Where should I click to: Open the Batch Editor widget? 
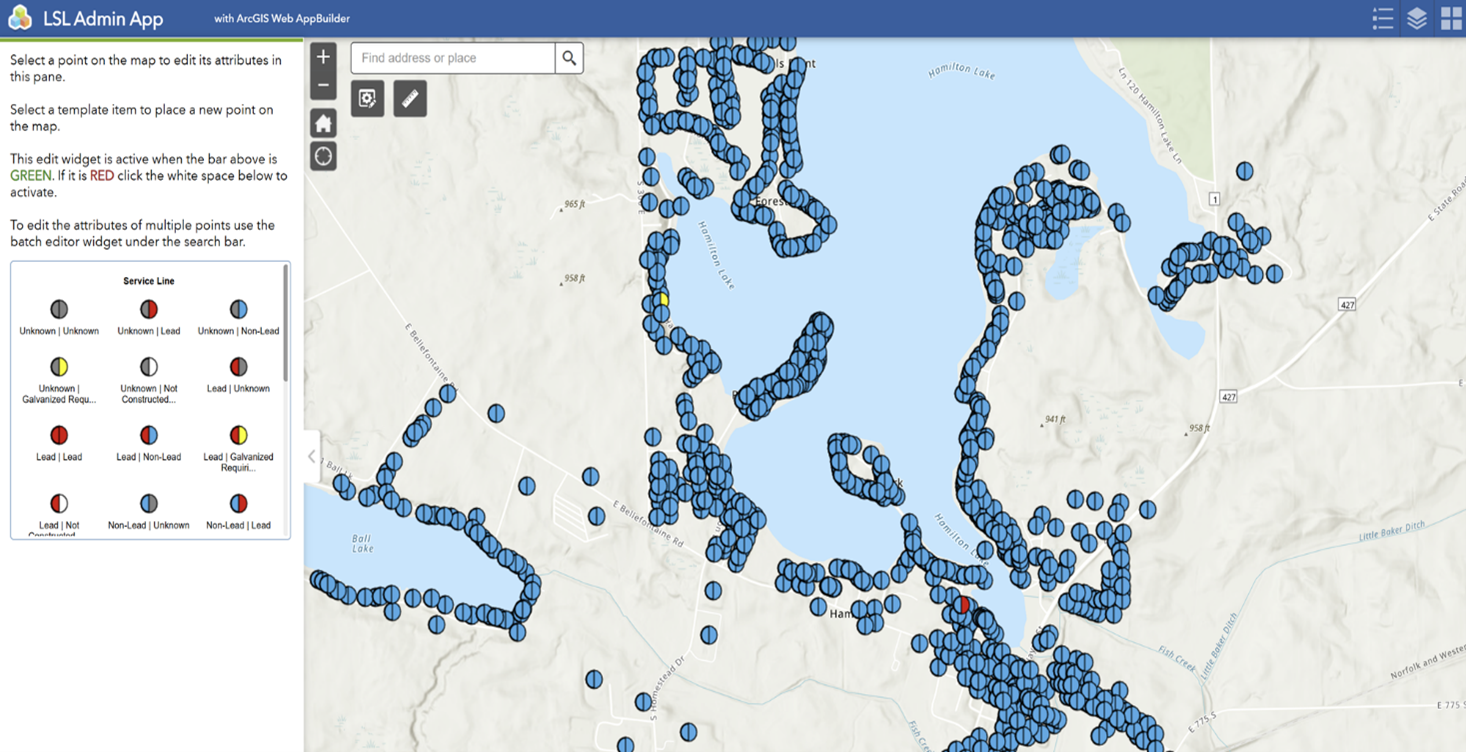367,98
